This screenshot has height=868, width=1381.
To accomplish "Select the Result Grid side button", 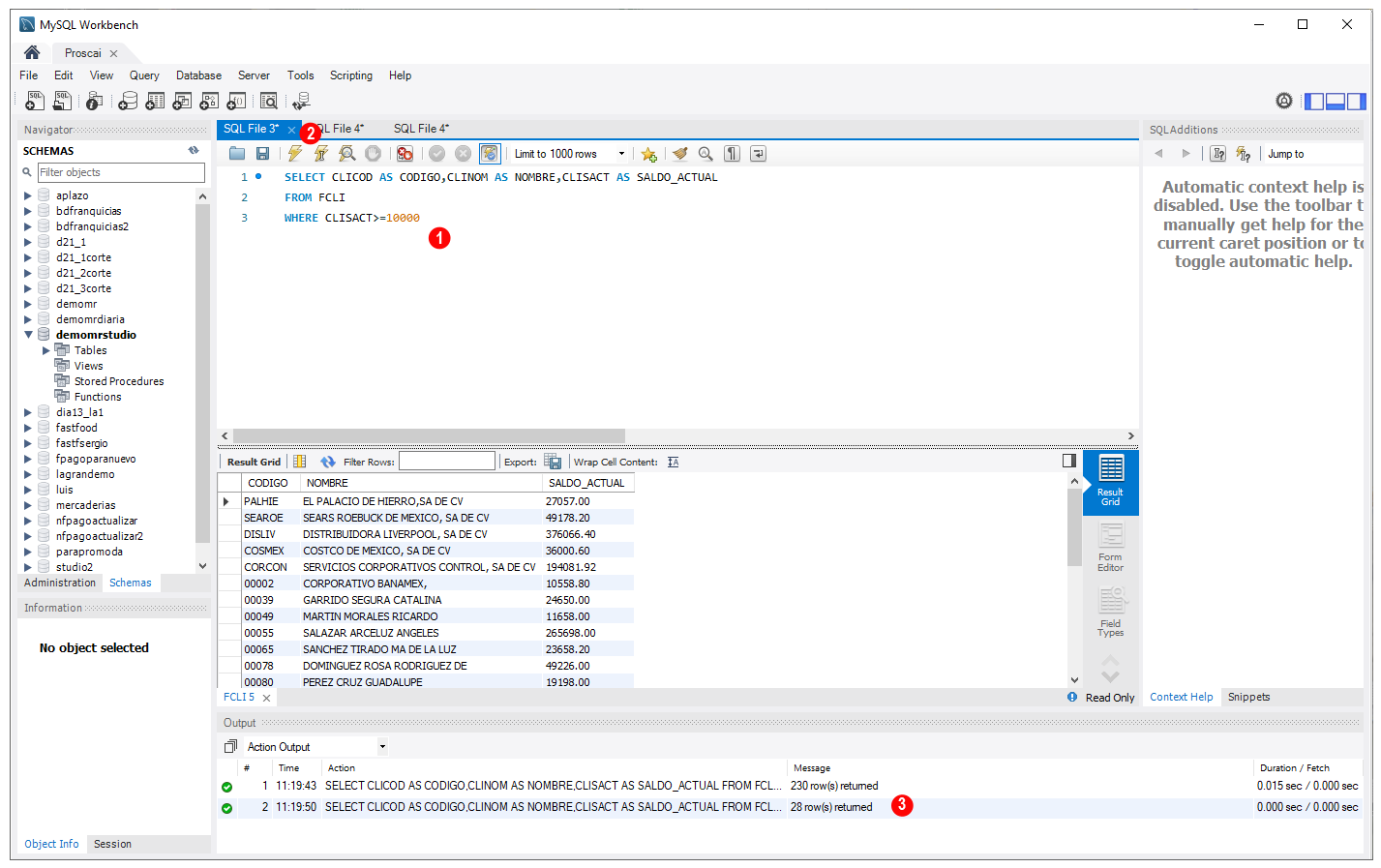I will pos(1110,482).
